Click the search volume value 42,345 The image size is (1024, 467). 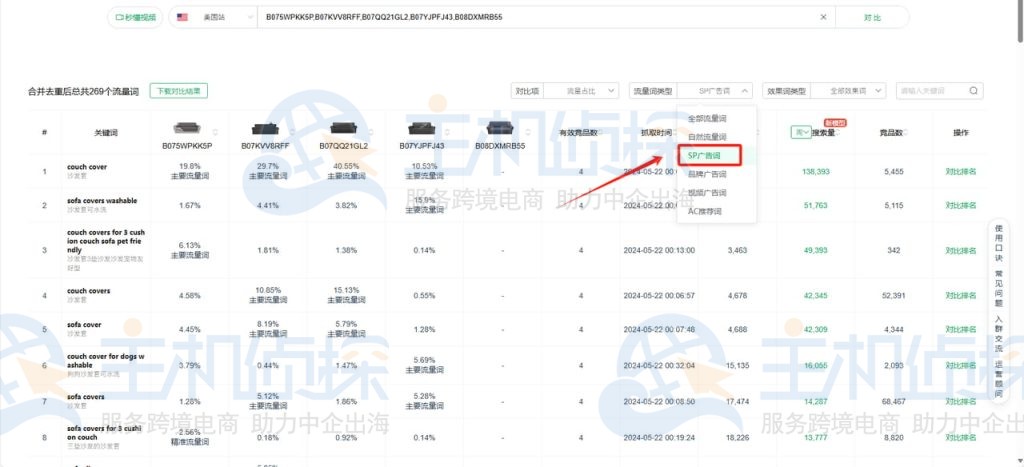(816, 296)
